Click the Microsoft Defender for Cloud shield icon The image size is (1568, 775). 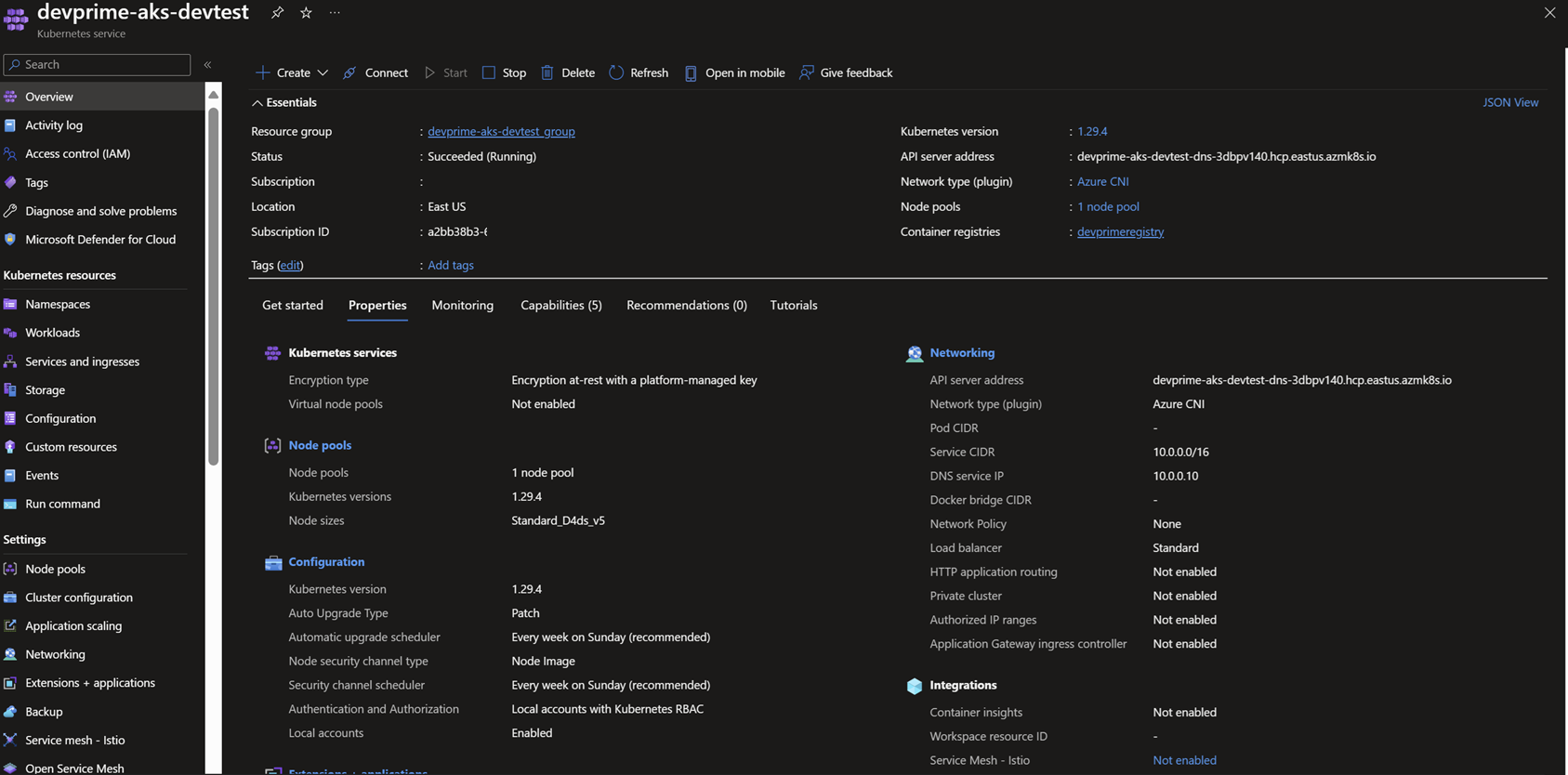pyautogui.click(x=10, y=239)
